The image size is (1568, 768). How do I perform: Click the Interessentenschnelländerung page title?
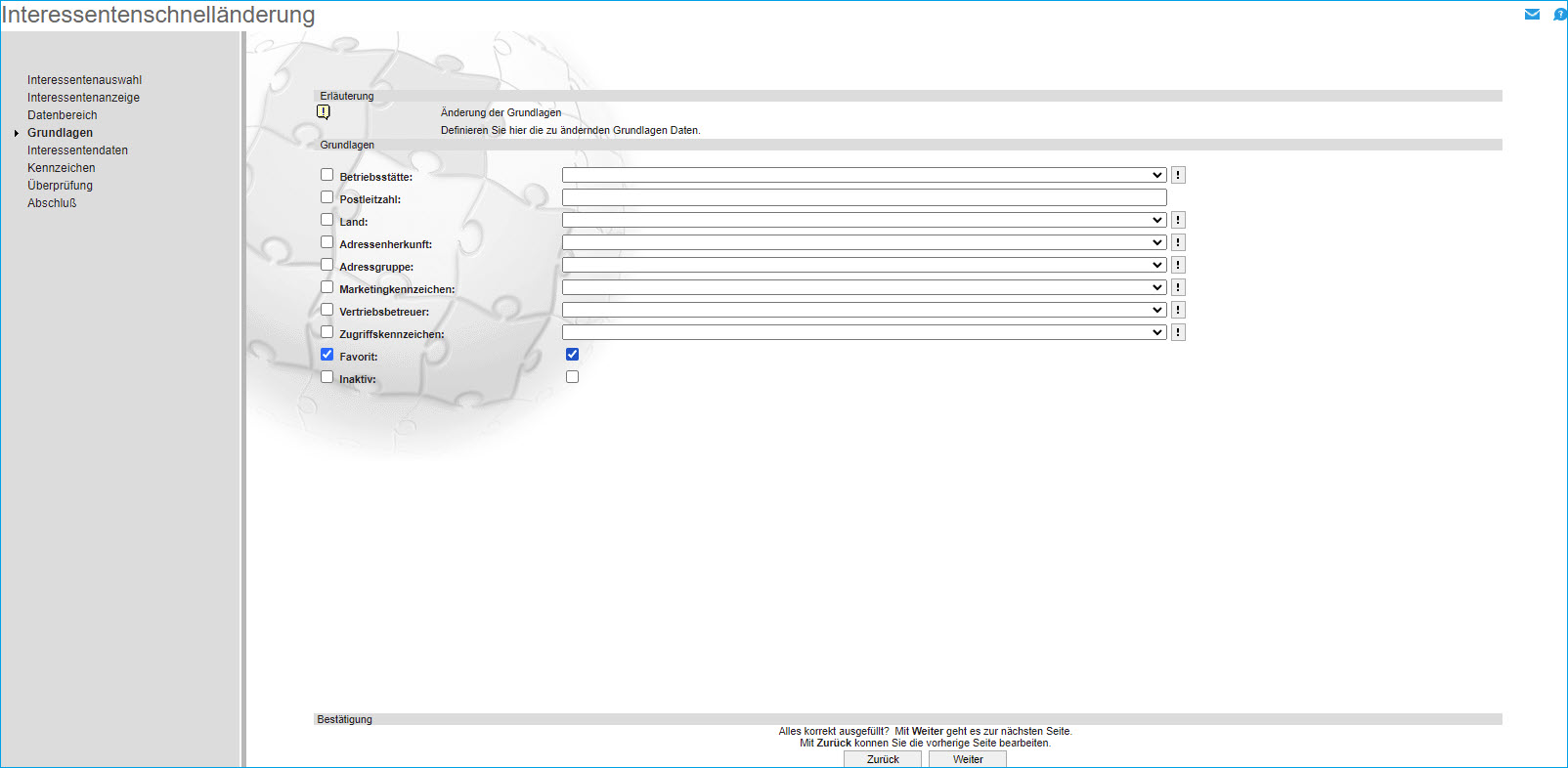click(x=158, y=15)
